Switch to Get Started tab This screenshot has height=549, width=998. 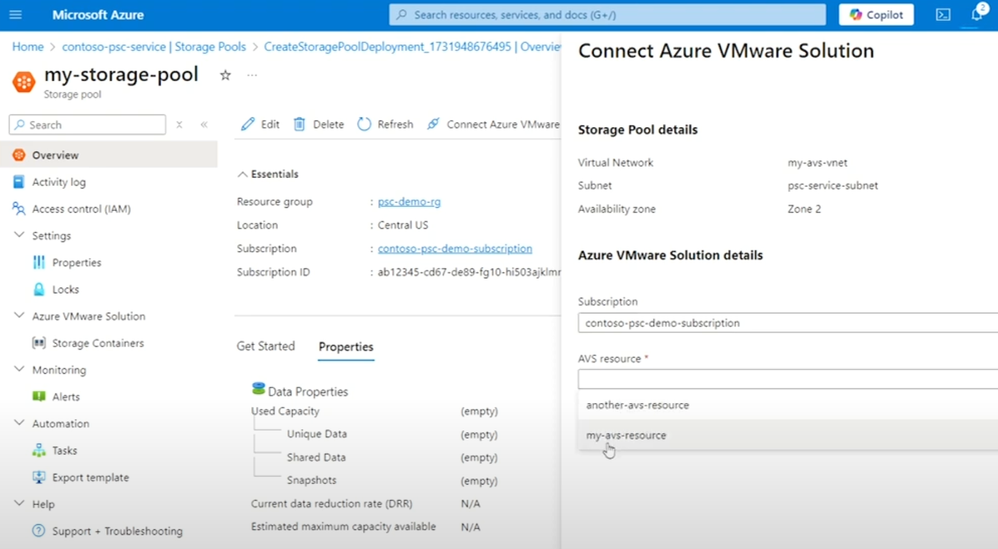coord(266,346)
